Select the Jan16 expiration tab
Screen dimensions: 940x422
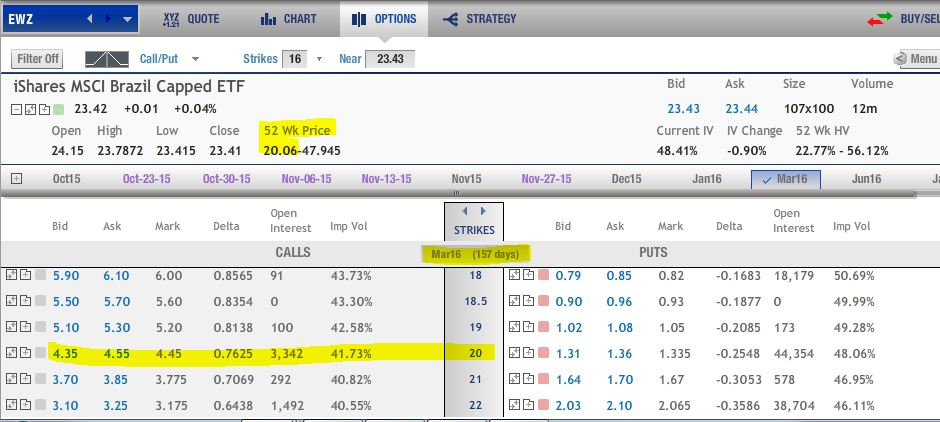pyautogui.click(x=706, y=178)
